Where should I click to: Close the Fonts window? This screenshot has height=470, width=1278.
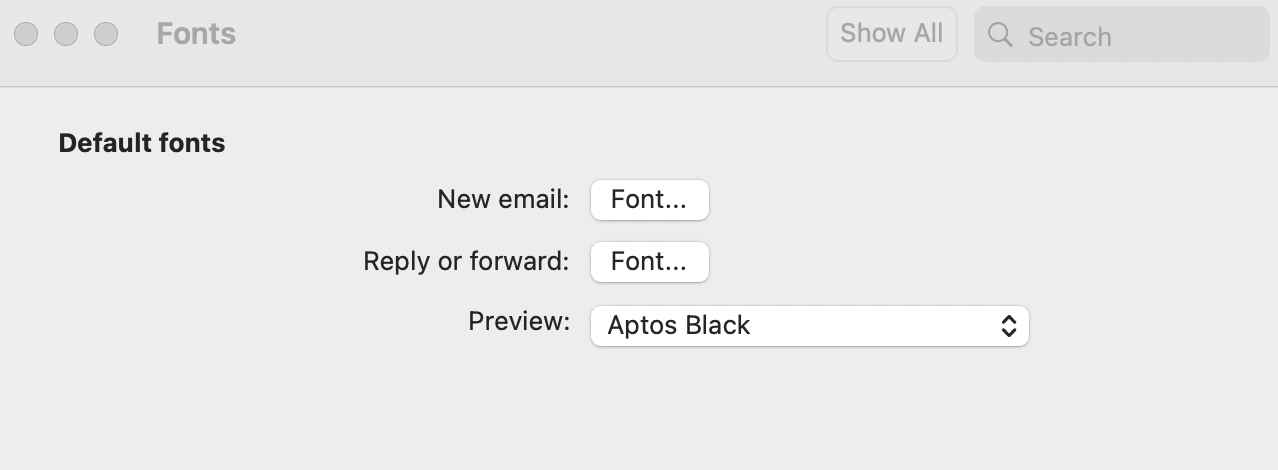(26, 34)
